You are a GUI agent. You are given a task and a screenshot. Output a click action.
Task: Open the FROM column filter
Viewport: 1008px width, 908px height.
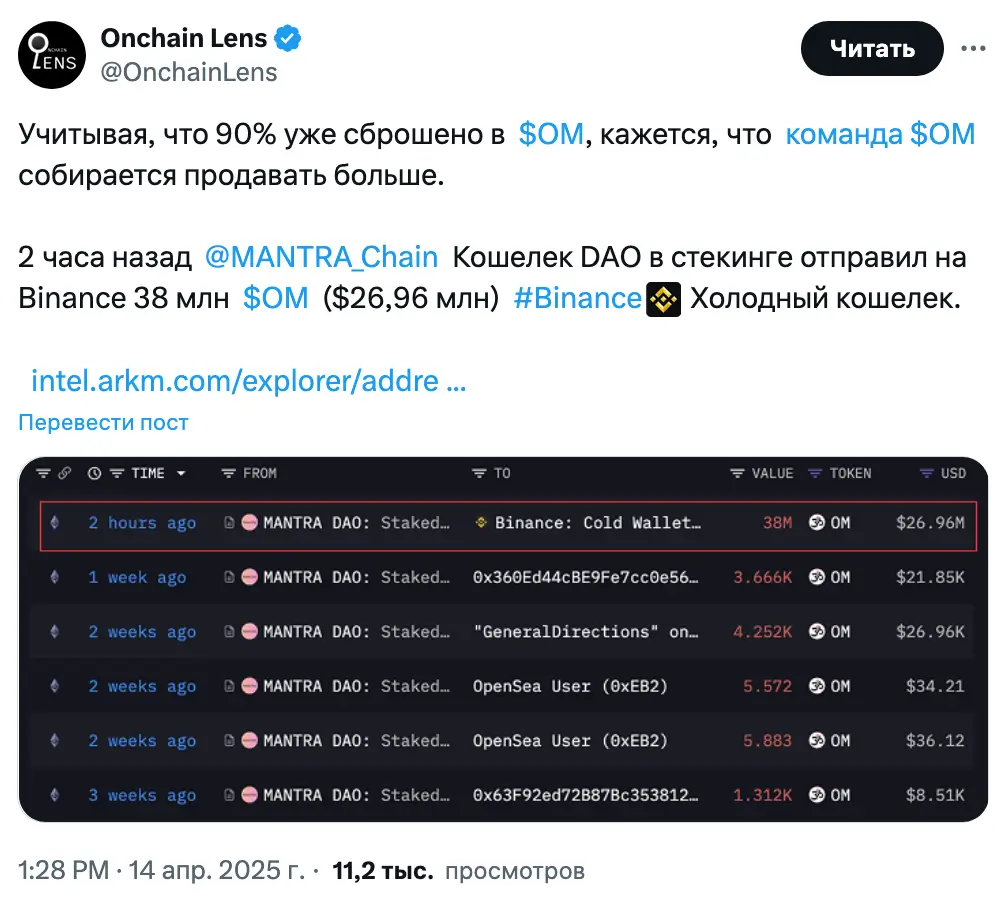(x=229, y=473)
